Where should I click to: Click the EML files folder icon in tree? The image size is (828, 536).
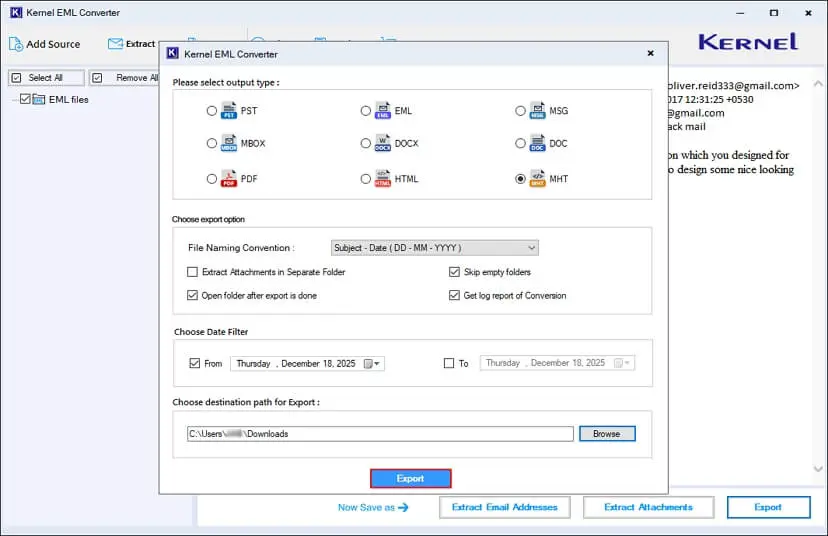39,99
